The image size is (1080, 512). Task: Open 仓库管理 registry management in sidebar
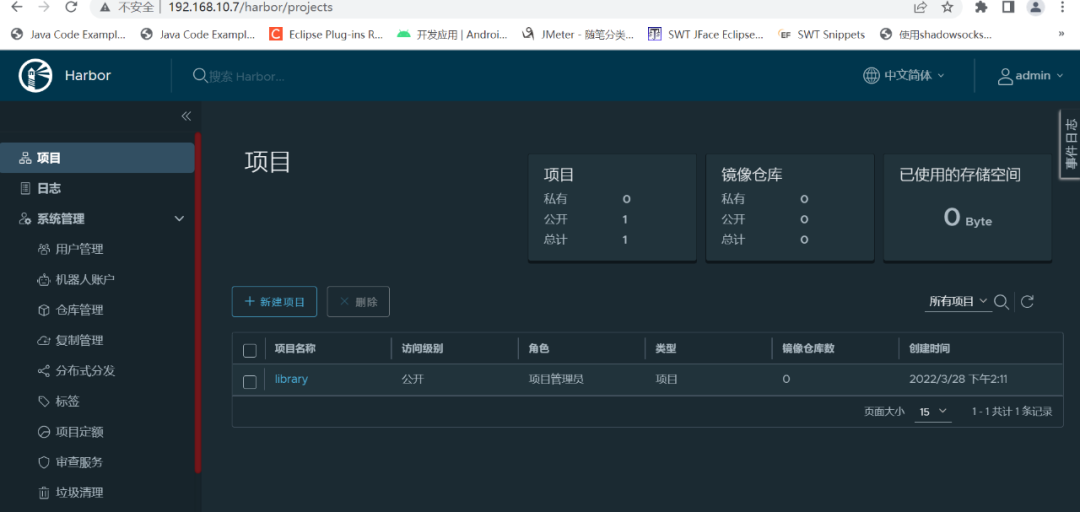(x=79, y=310)
